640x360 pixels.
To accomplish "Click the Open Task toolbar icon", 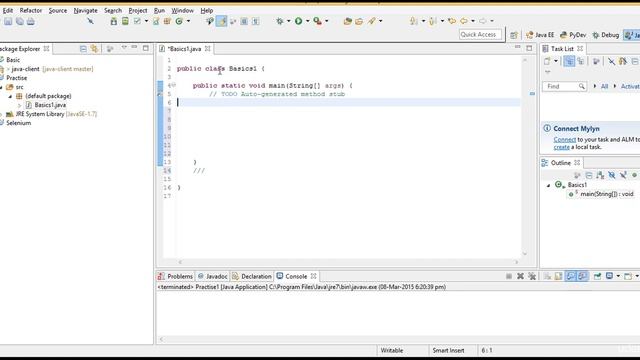I will [x=359, y=21].
